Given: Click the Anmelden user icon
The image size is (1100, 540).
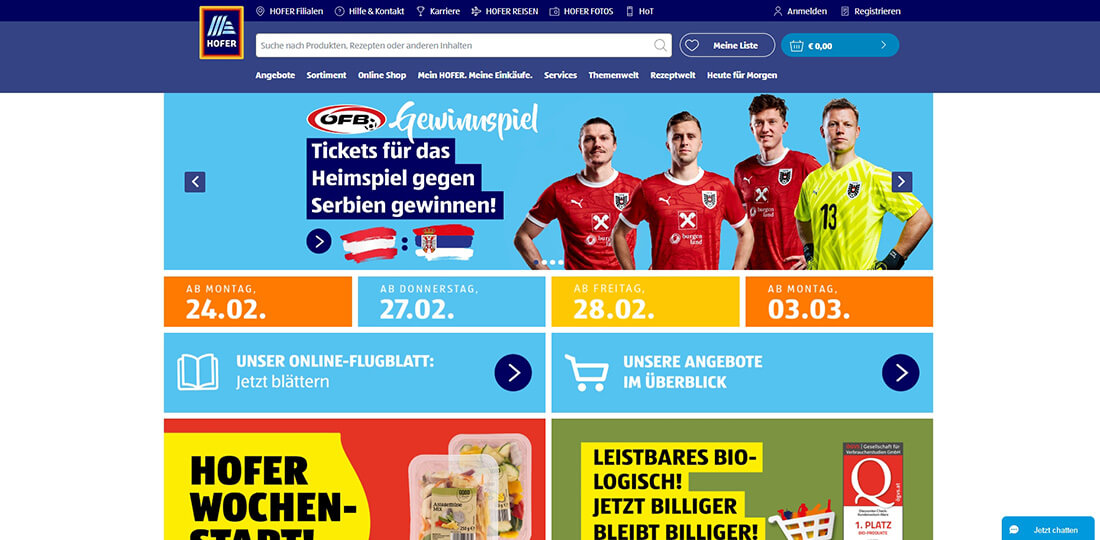Looking at the screenshot, I should pyautogui.click(x=777, y=11).
